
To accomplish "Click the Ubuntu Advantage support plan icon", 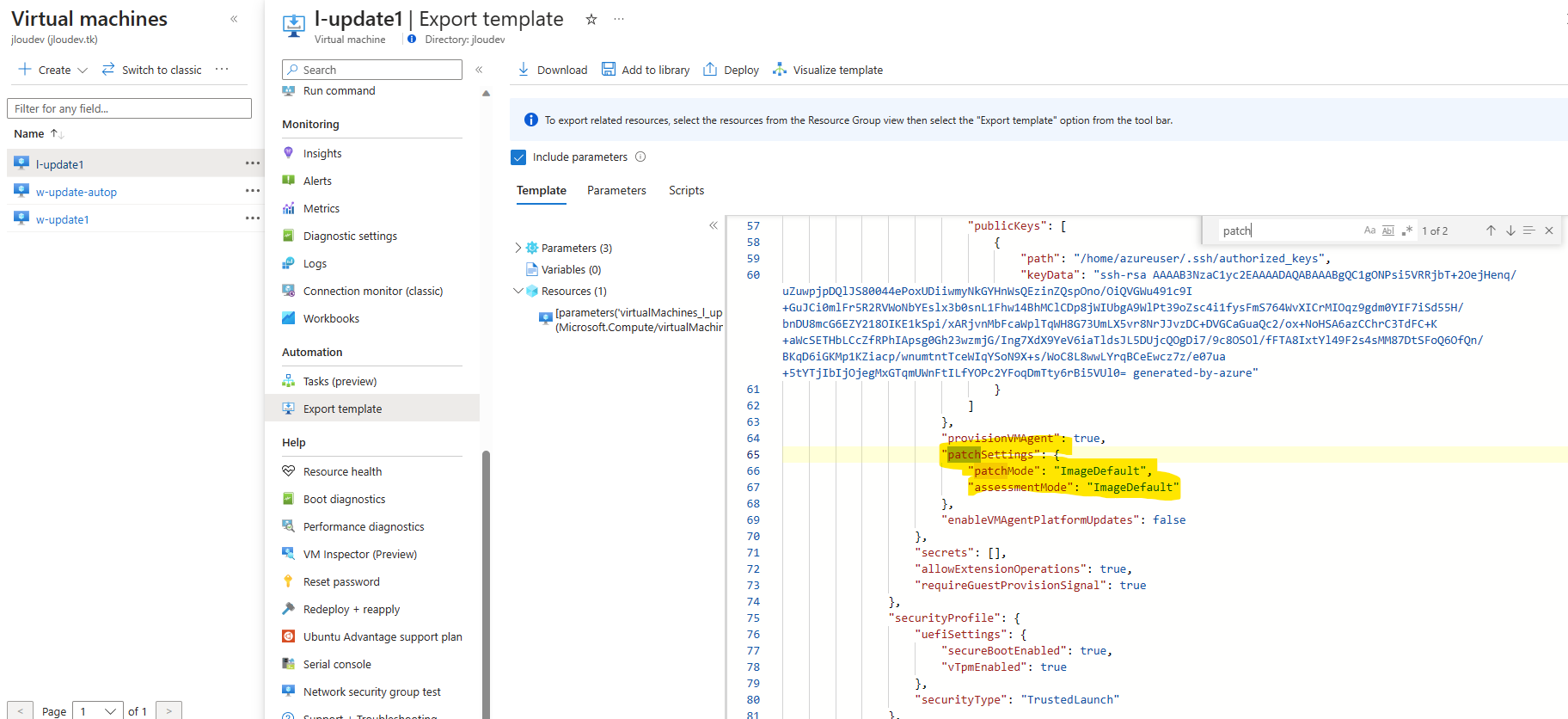I will (289, 636).
